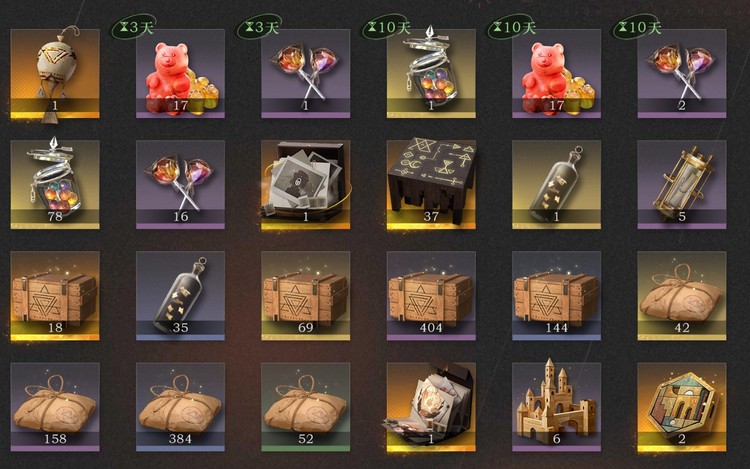
Task: Select the wrapped parcel showing 384
Action: [180, 407]
